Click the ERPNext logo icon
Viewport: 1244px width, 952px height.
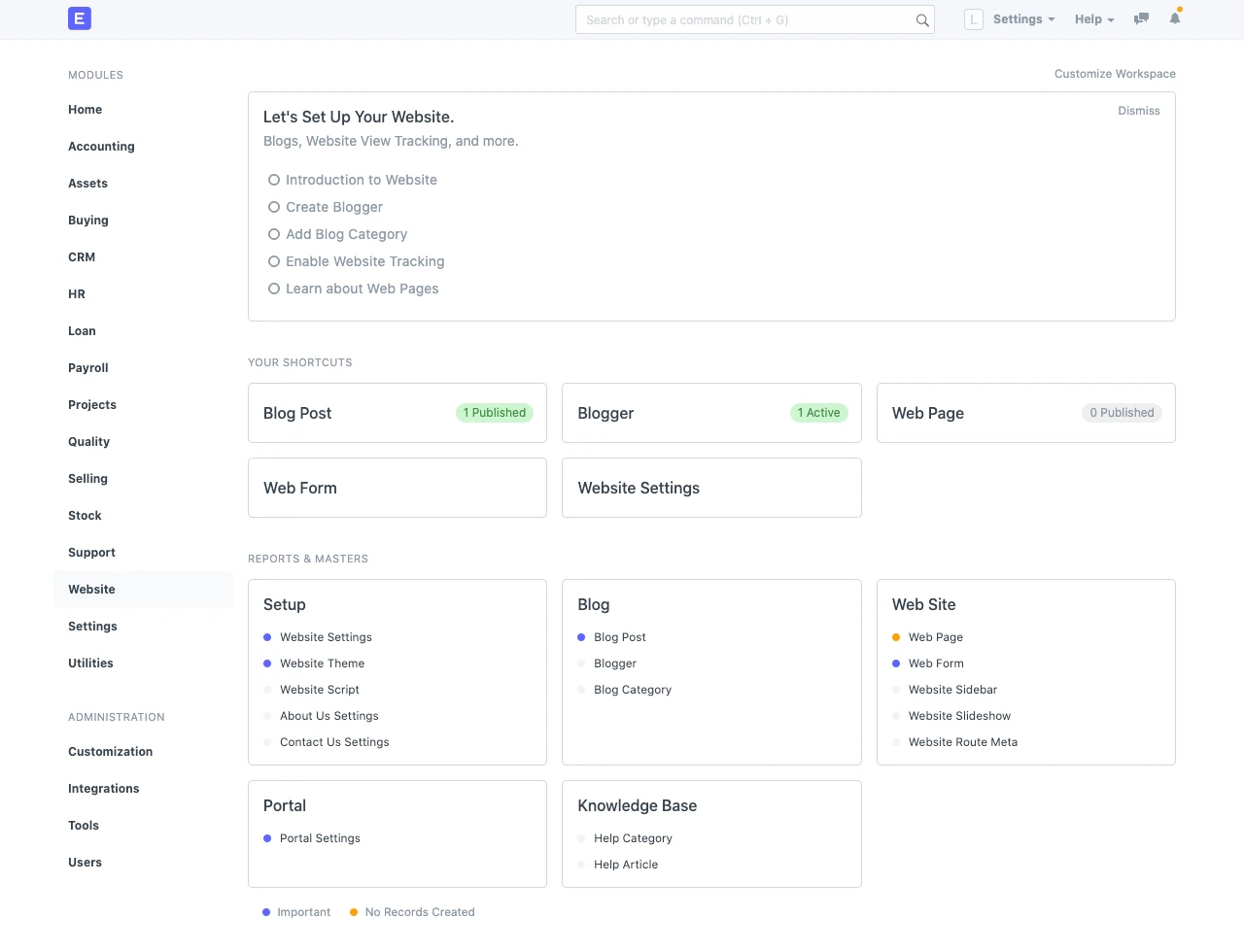(80, 18)
